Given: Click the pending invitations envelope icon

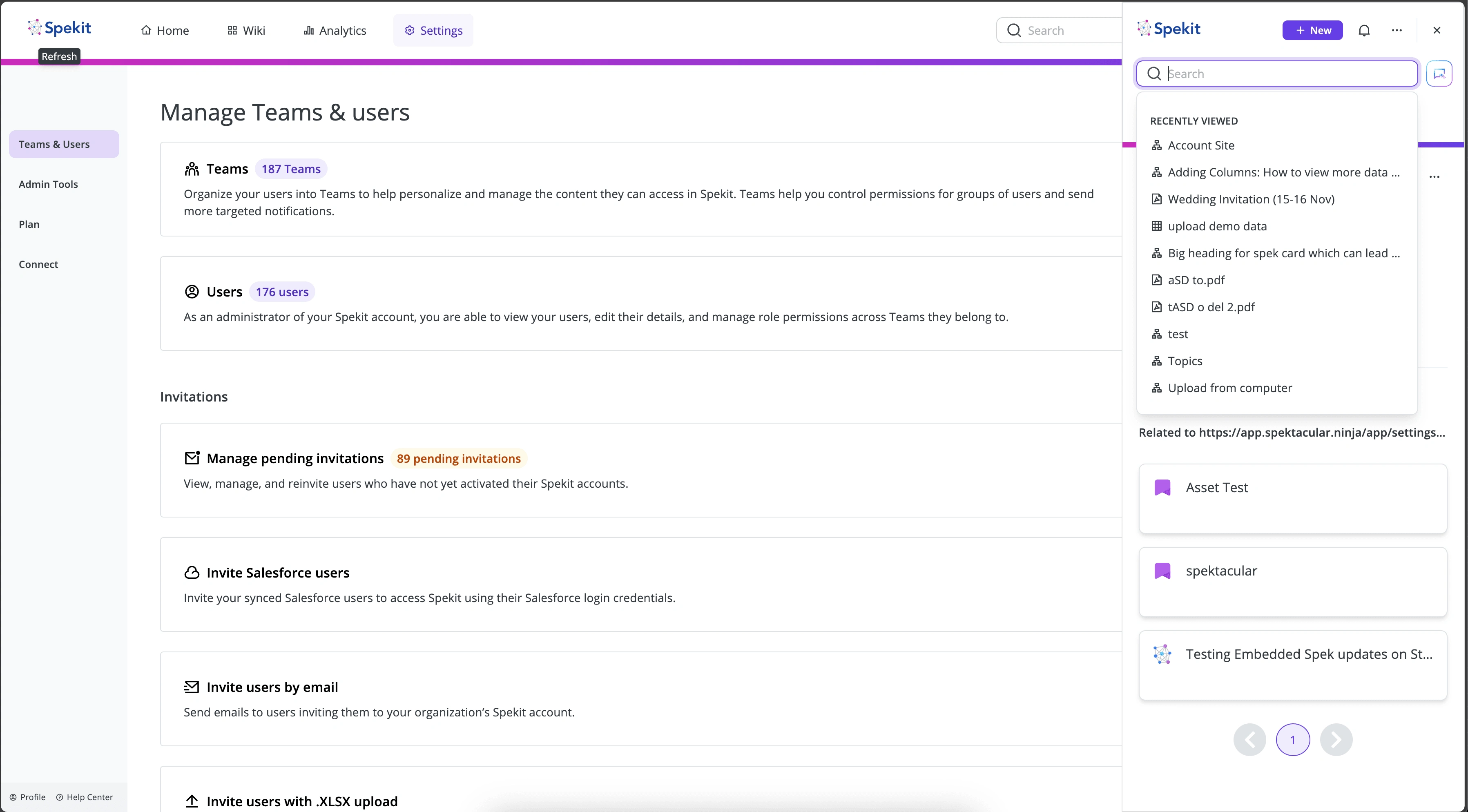Looking at the screenshot, I should pyautogui.click(x=192, y=458).
